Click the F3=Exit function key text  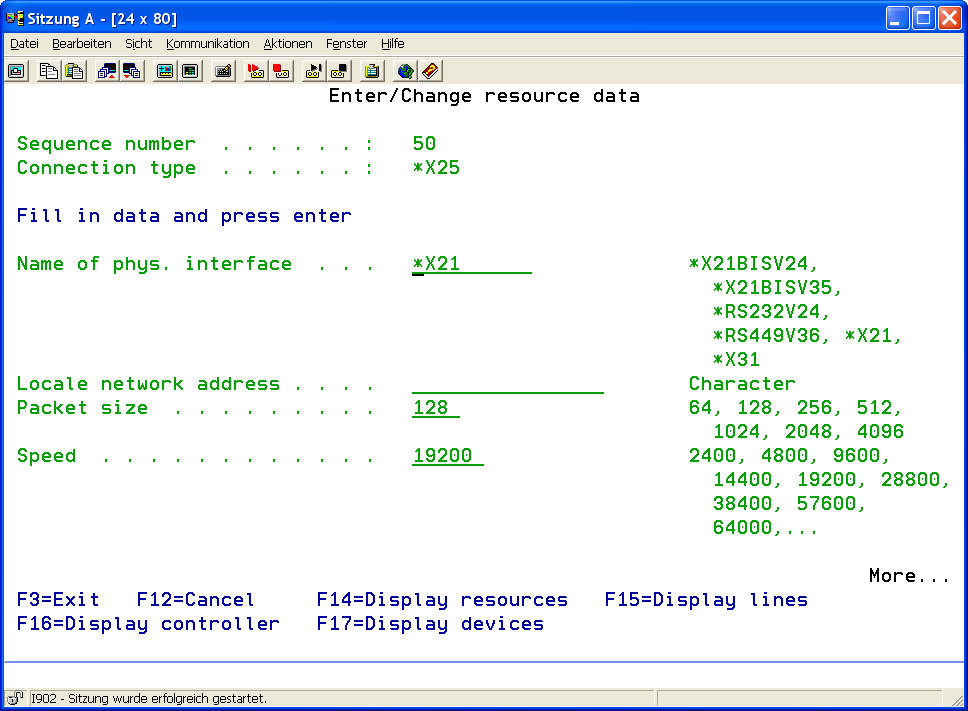(x=58, y=600)
